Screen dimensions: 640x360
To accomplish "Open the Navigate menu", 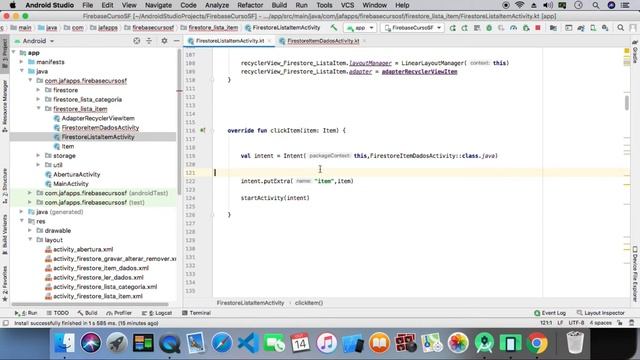I will click(x=158, y=5).
